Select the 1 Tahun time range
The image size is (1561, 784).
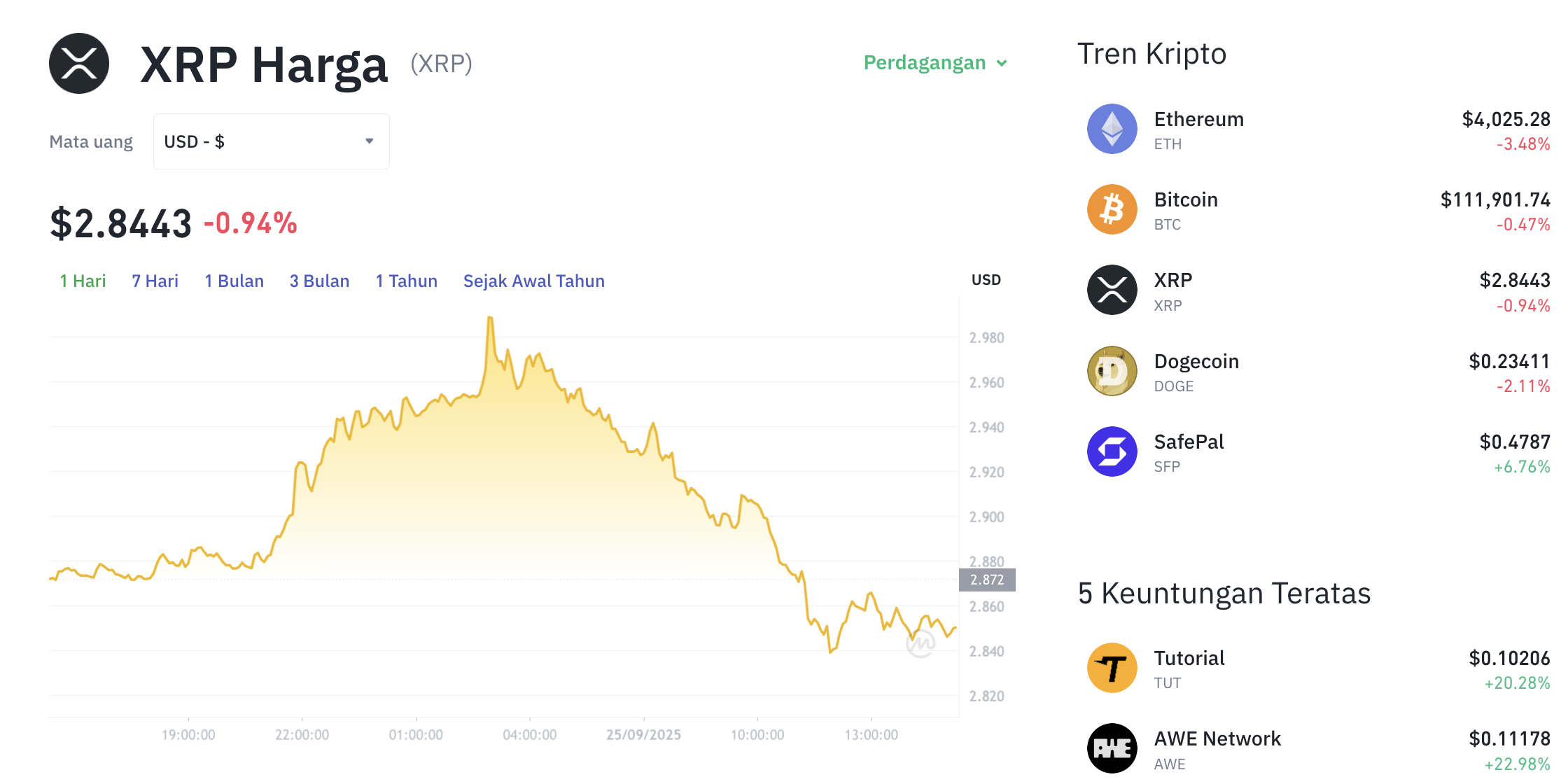click(406, 281)
